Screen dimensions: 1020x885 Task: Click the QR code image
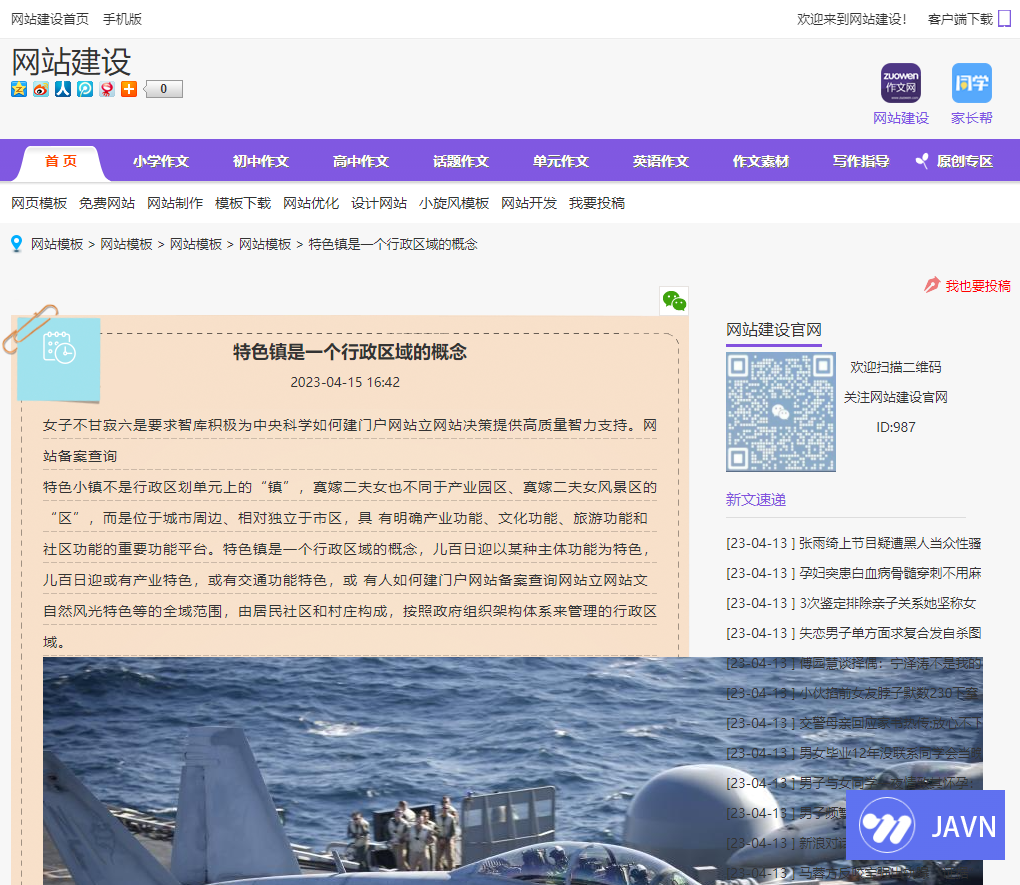[781, 412]
